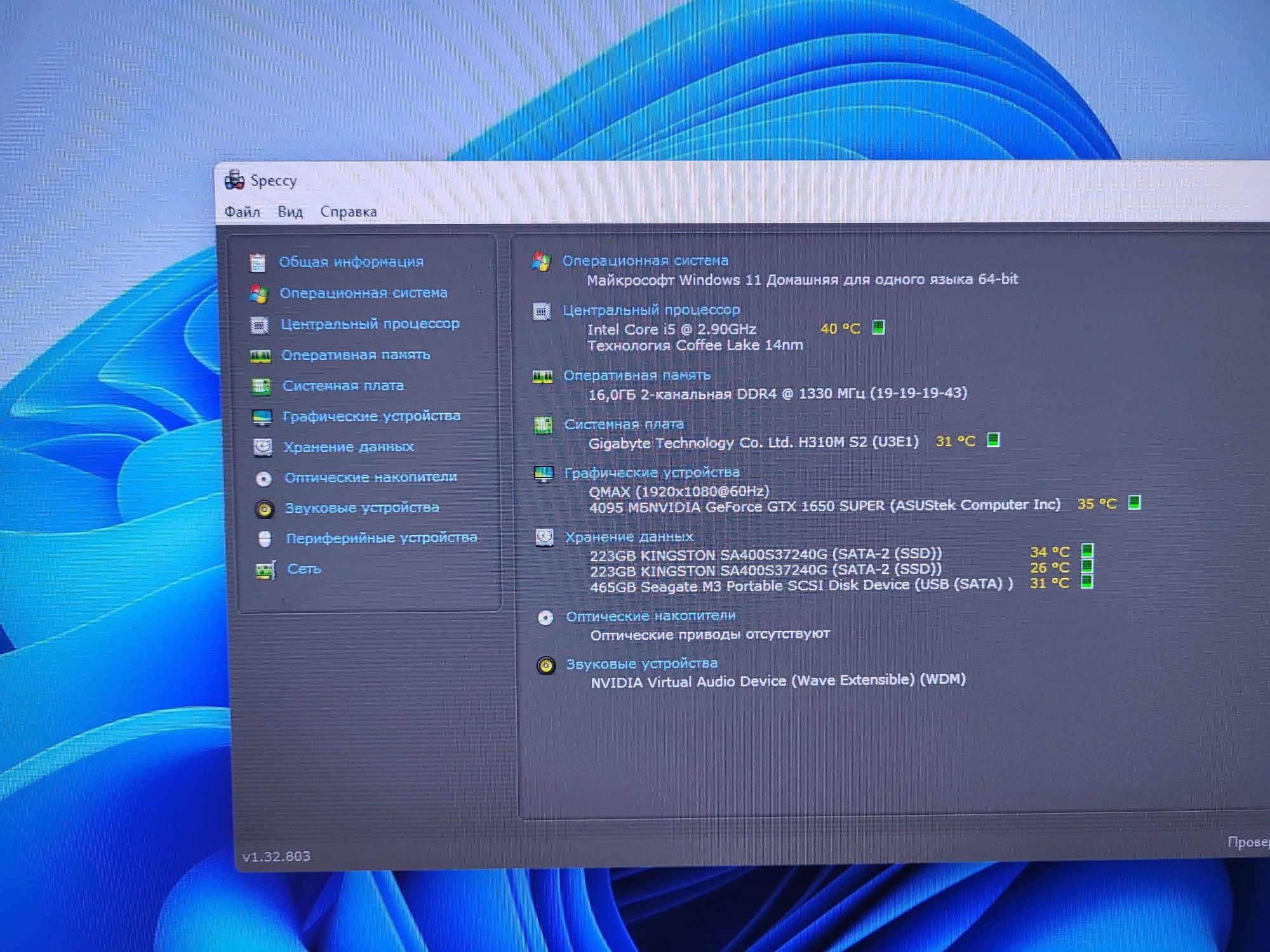Open Звуковые устройства heading in summary
The image size is (1270, 952).
pos(642,663)
